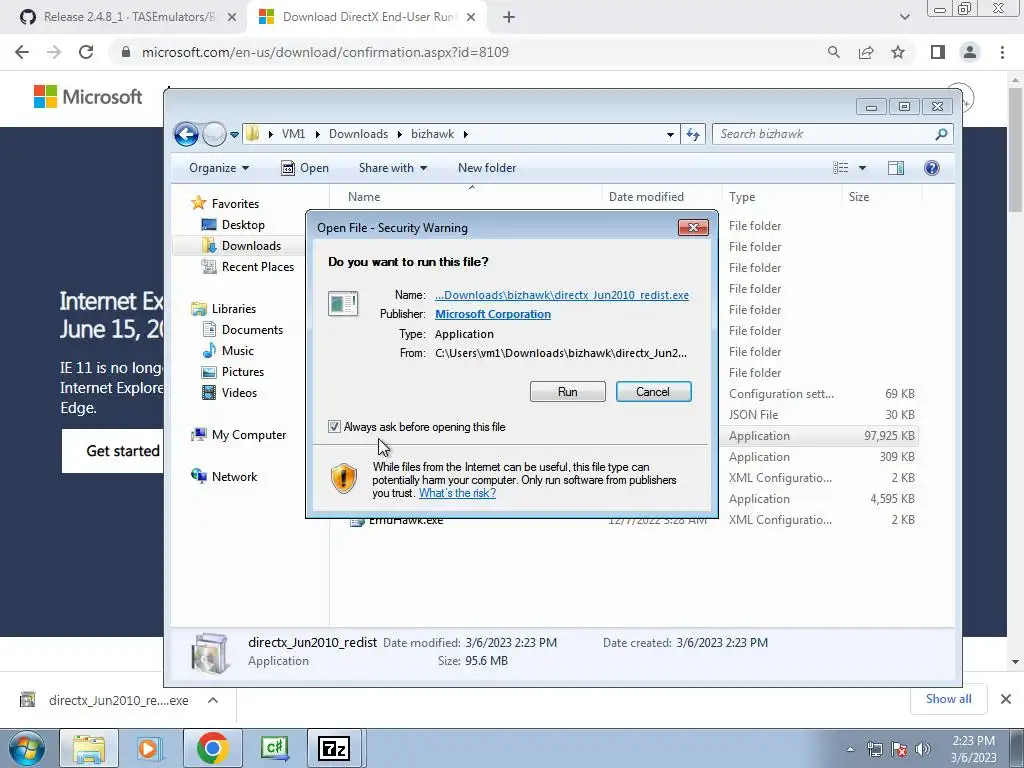Screen dimensions: 1024x768
Task: Open the tab search chevron in Chrome
Action: [x=904, y=17]
